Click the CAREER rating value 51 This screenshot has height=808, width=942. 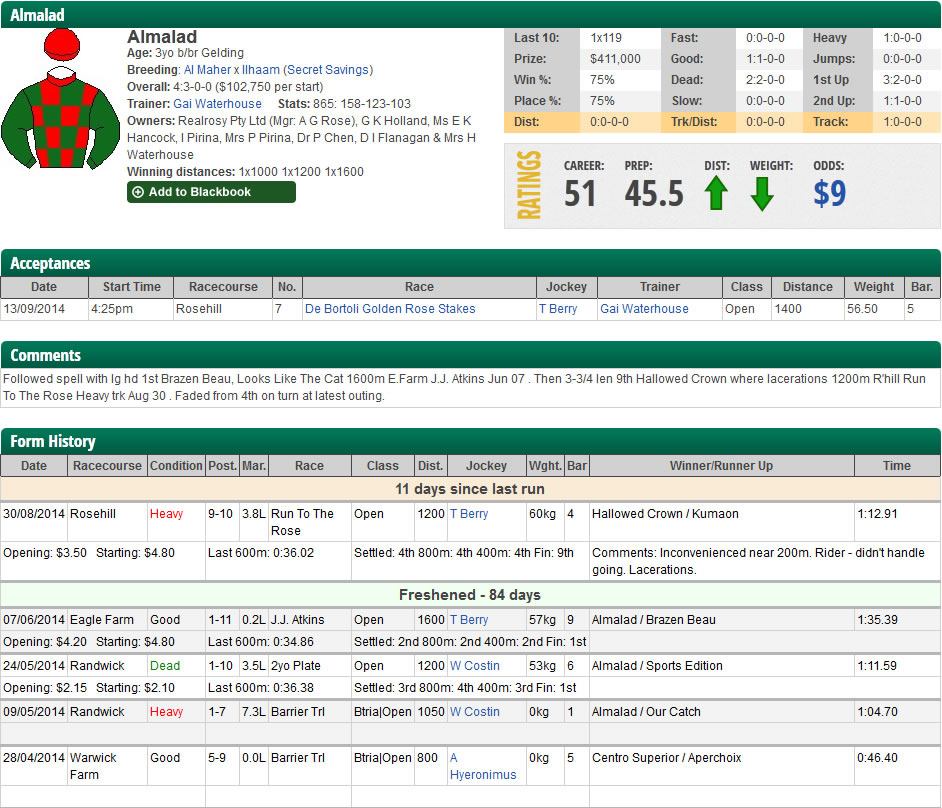pos(580,193)
